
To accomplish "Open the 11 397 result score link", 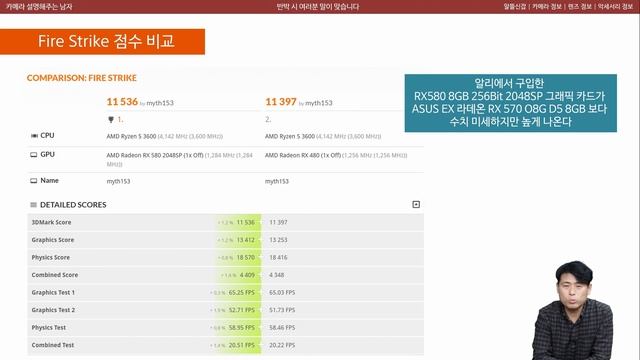I will 281,102.
